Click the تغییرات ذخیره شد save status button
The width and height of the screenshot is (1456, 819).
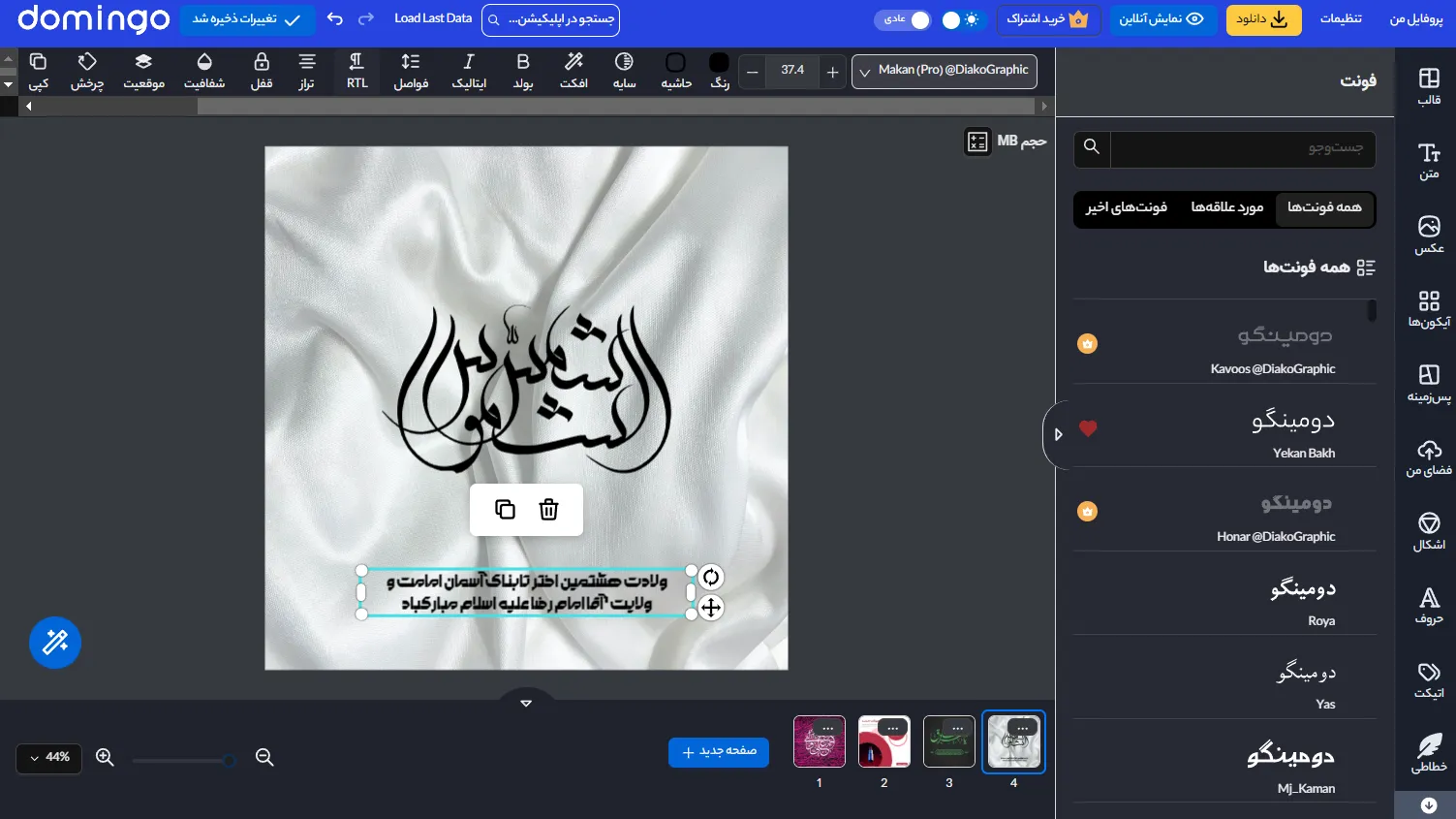click(247, 19)
